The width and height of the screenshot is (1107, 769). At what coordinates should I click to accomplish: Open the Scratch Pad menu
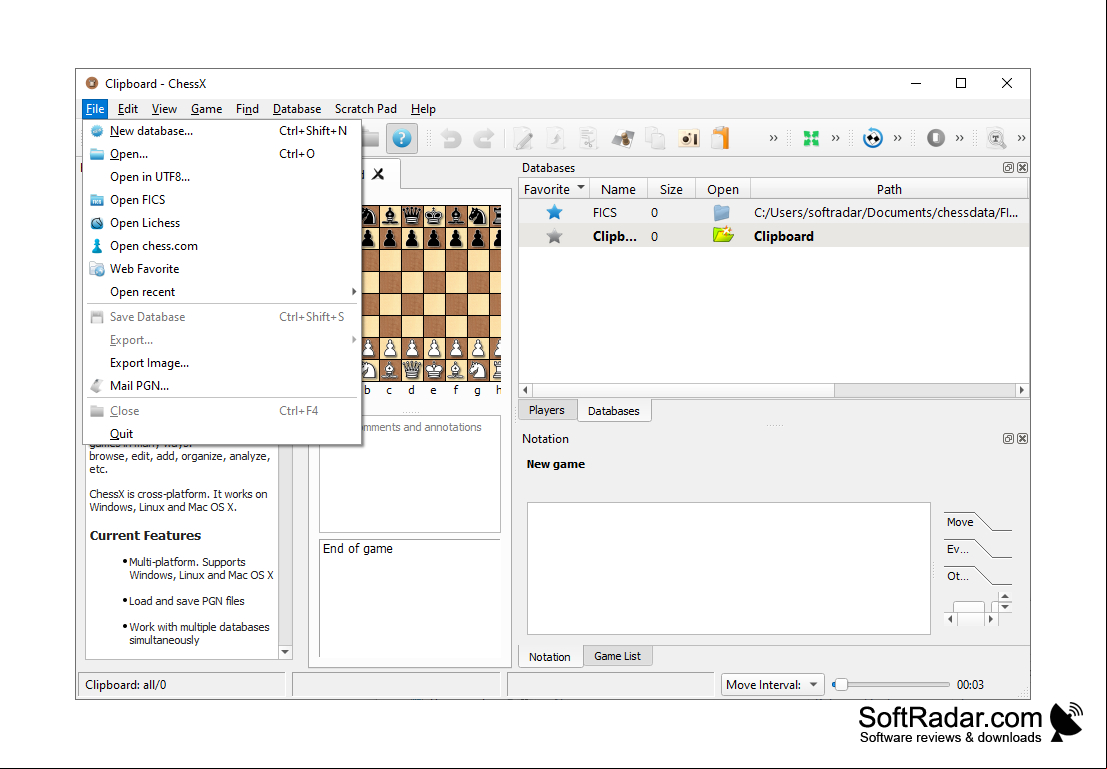click(366, 109)
